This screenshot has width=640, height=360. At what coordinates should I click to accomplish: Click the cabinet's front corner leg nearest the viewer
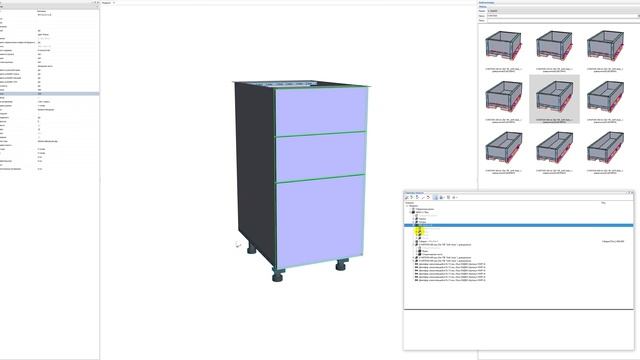[x=278, y=275]
